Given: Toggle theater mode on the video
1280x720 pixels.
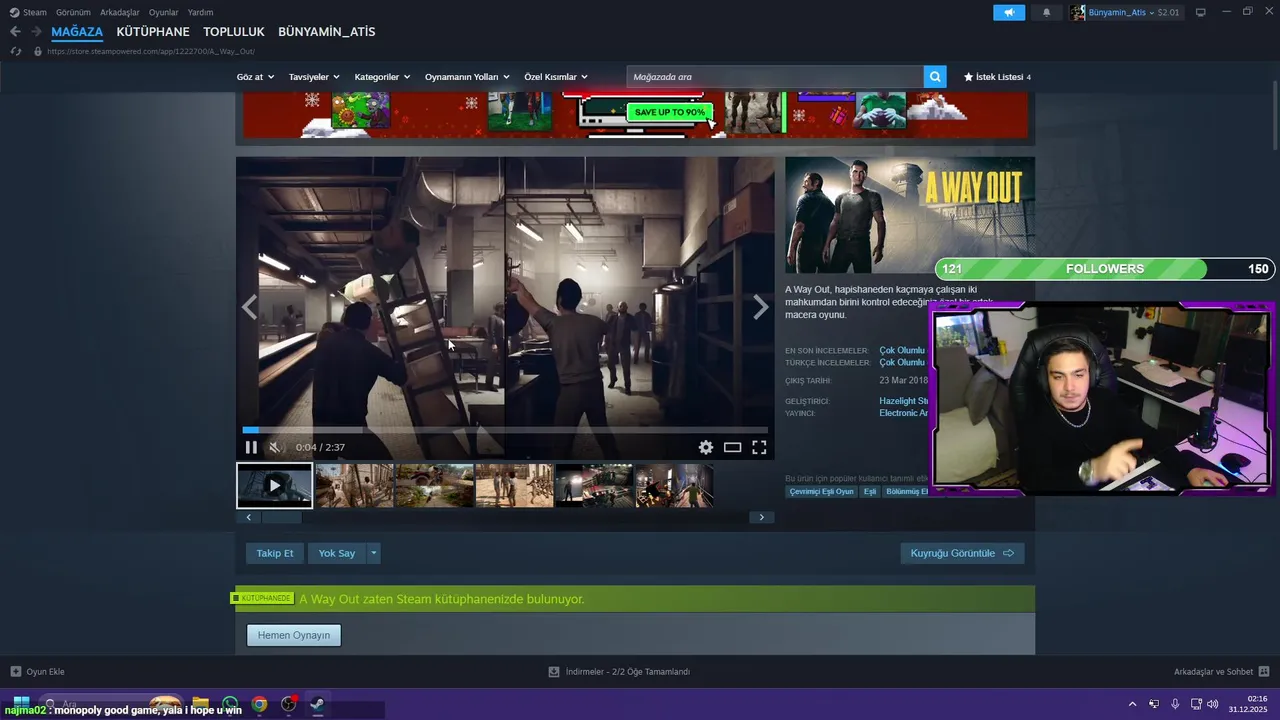Looking at the screenshot, I should pyautogui.click(x=732, y=447).
